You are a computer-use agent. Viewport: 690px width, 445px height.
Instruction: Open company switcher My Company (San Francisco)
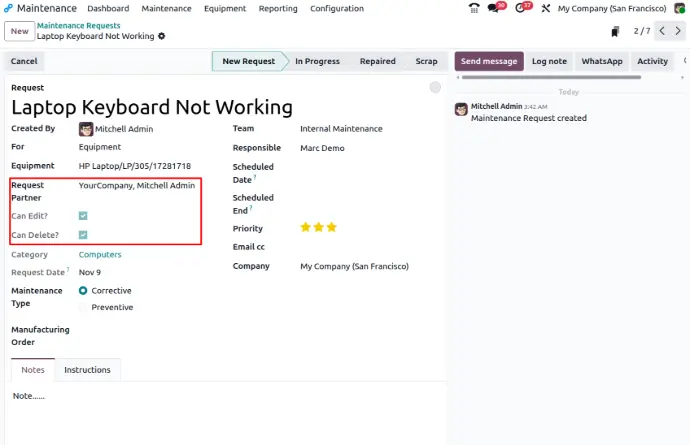coord(611,8)
